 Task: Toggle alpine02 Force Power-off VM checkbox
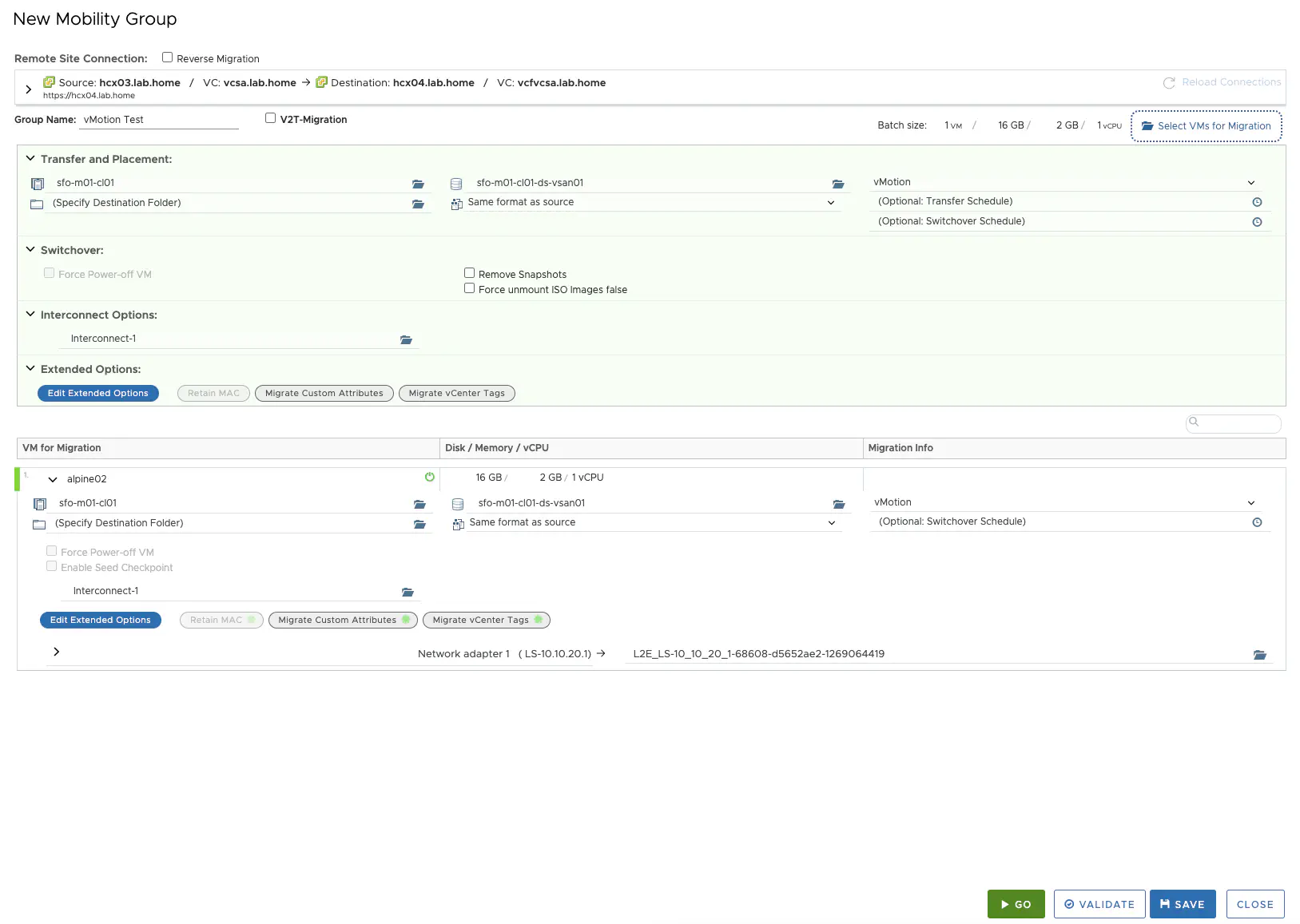[51, 551]
